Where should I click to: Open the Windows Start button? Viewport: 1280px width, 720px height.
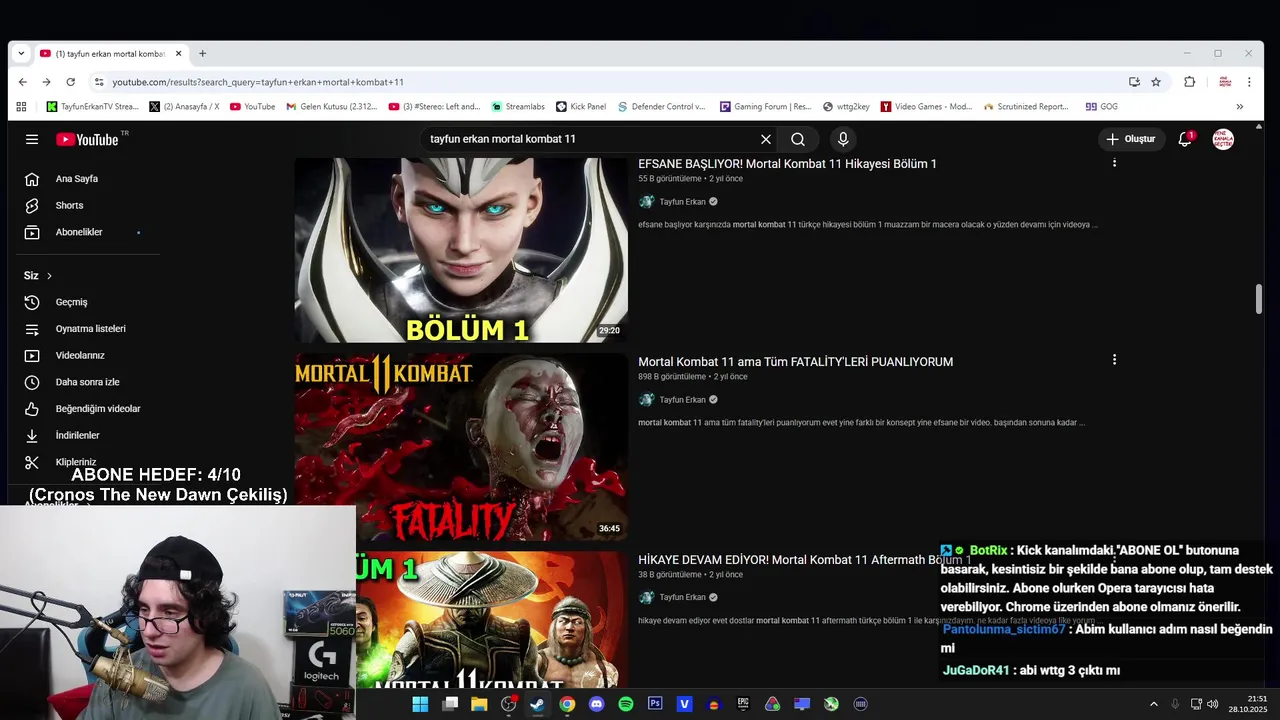click(420, 704)
